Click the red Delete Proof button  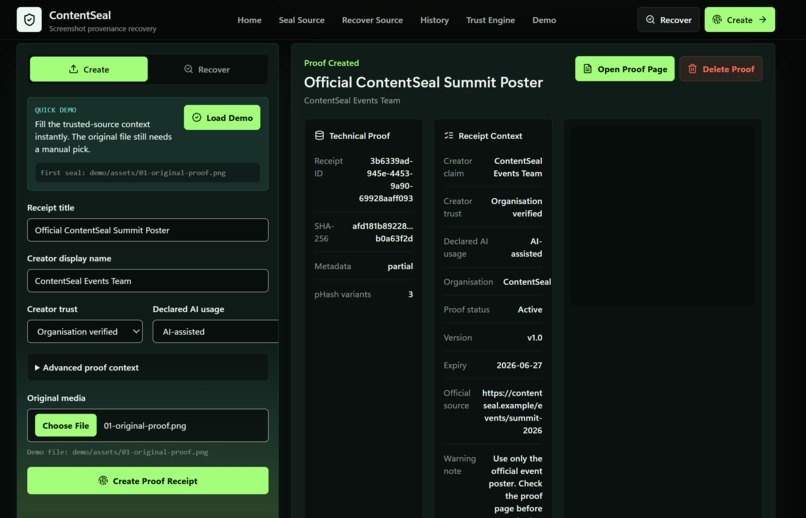click(x=721, y=69)
